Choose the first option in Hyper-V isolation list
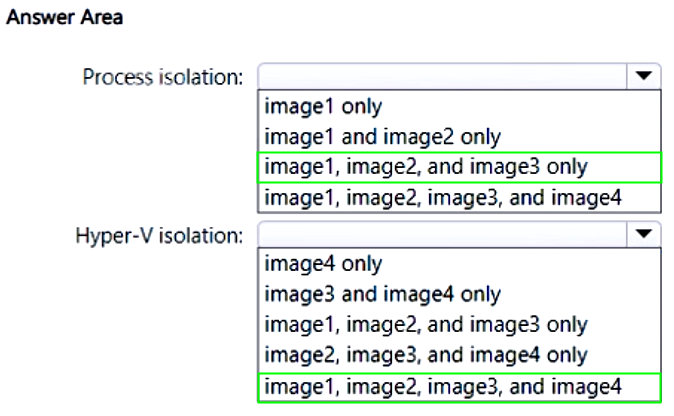Screen dimensions: 674x416 point(322,264)
